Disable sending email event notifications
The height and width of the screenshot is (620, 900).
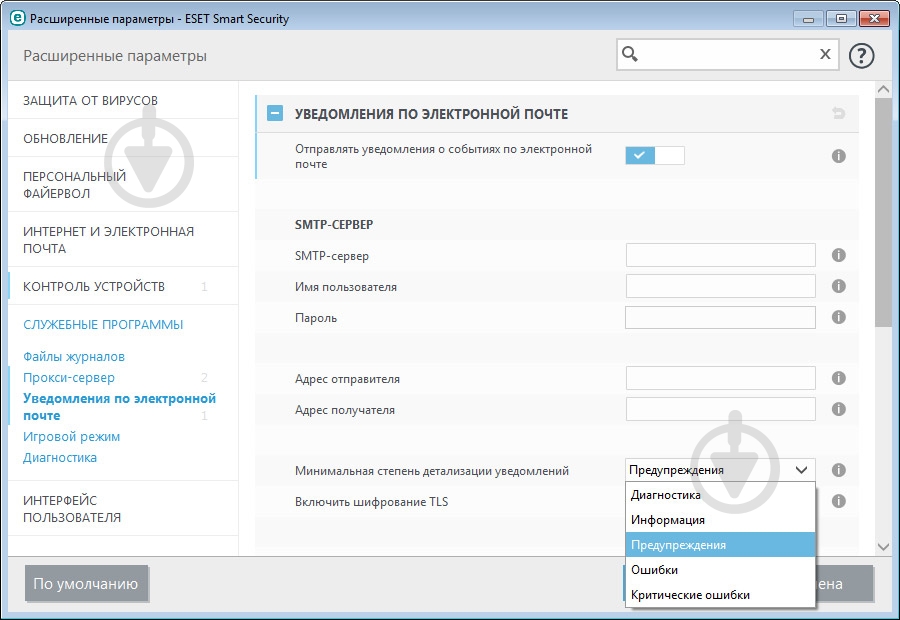656,156
